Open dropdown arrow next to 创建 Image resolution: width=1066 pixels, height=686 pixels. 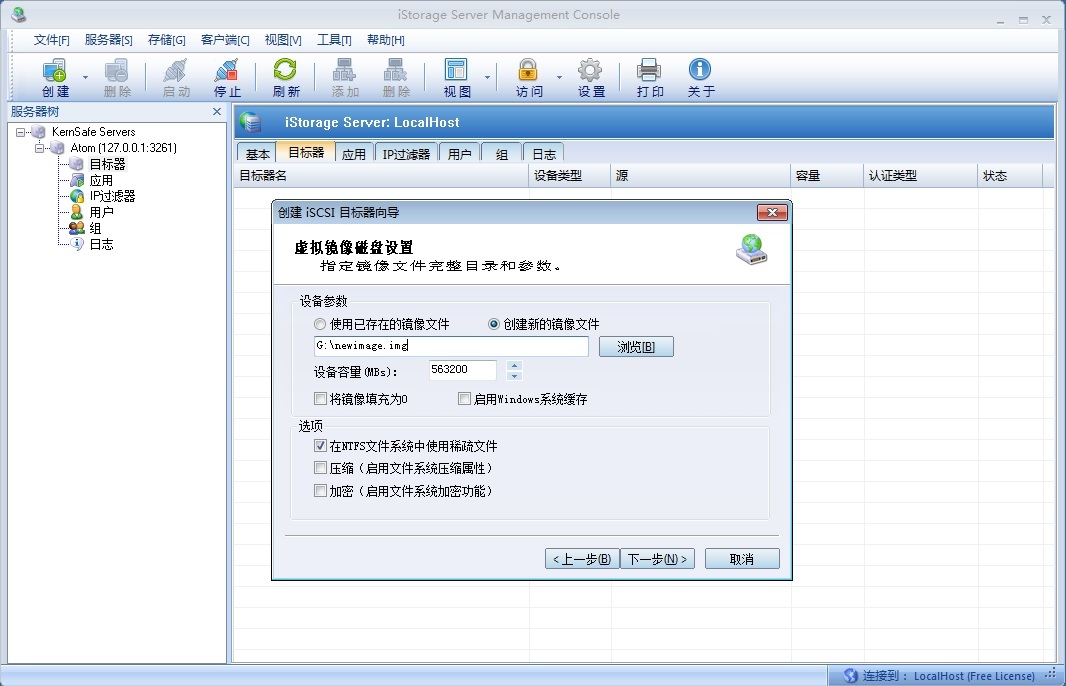tap(85, 78)
